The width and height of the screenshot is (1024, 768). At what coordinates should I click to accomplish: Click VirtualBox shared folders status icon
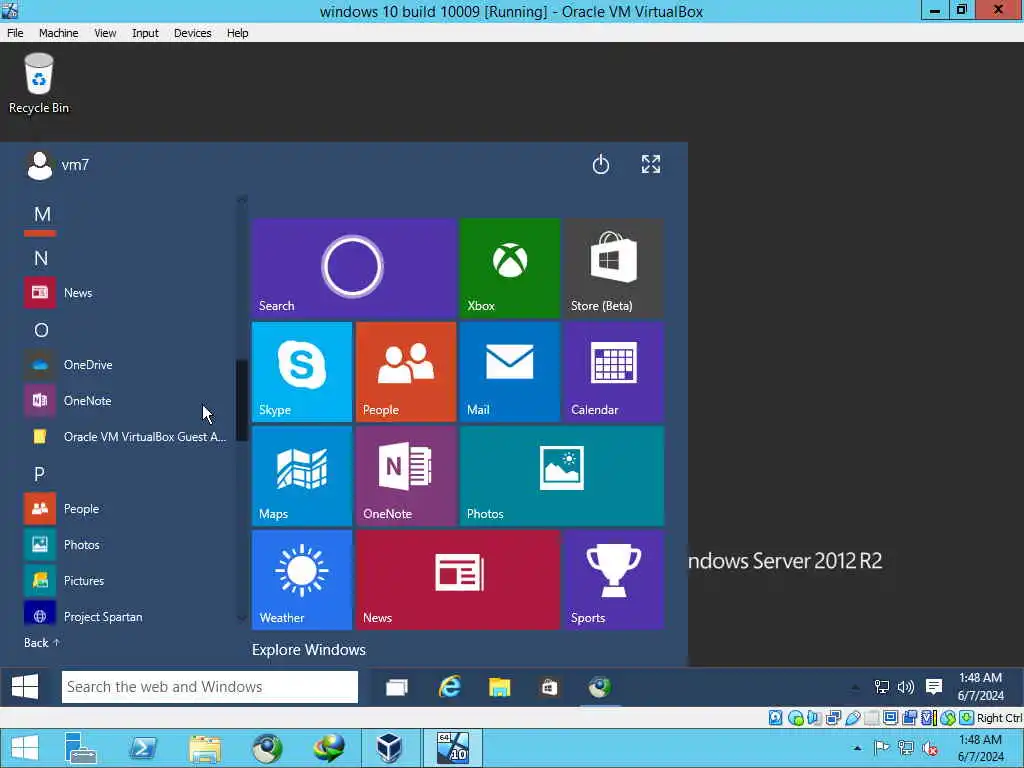tap(871, 718)
